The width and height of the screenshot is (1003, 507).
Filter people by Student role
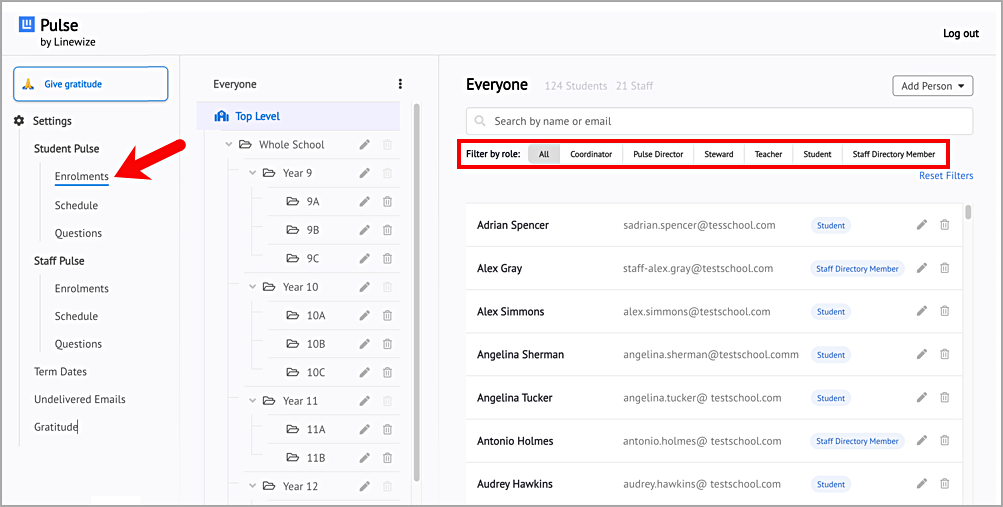click(x=817, y=154)
